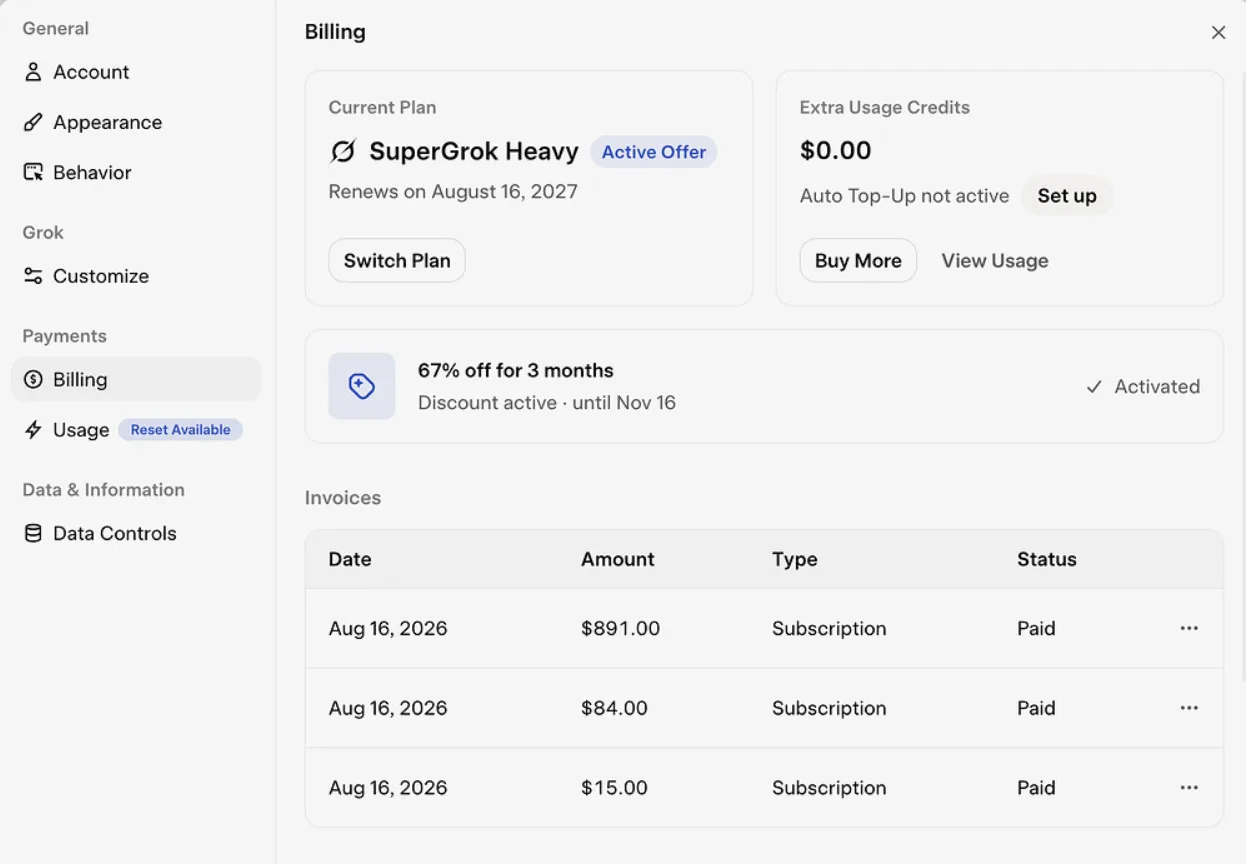Click the Amount column header
Screen dimensions: 1246x864
click(x=618, y=559)
